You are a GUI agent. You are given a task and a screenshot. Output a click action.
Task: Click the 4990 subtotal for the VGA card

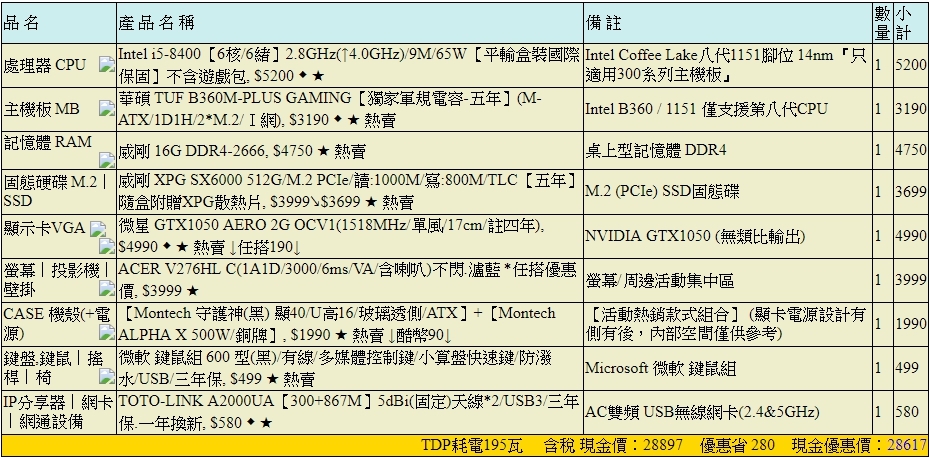(x=911, y=236)
